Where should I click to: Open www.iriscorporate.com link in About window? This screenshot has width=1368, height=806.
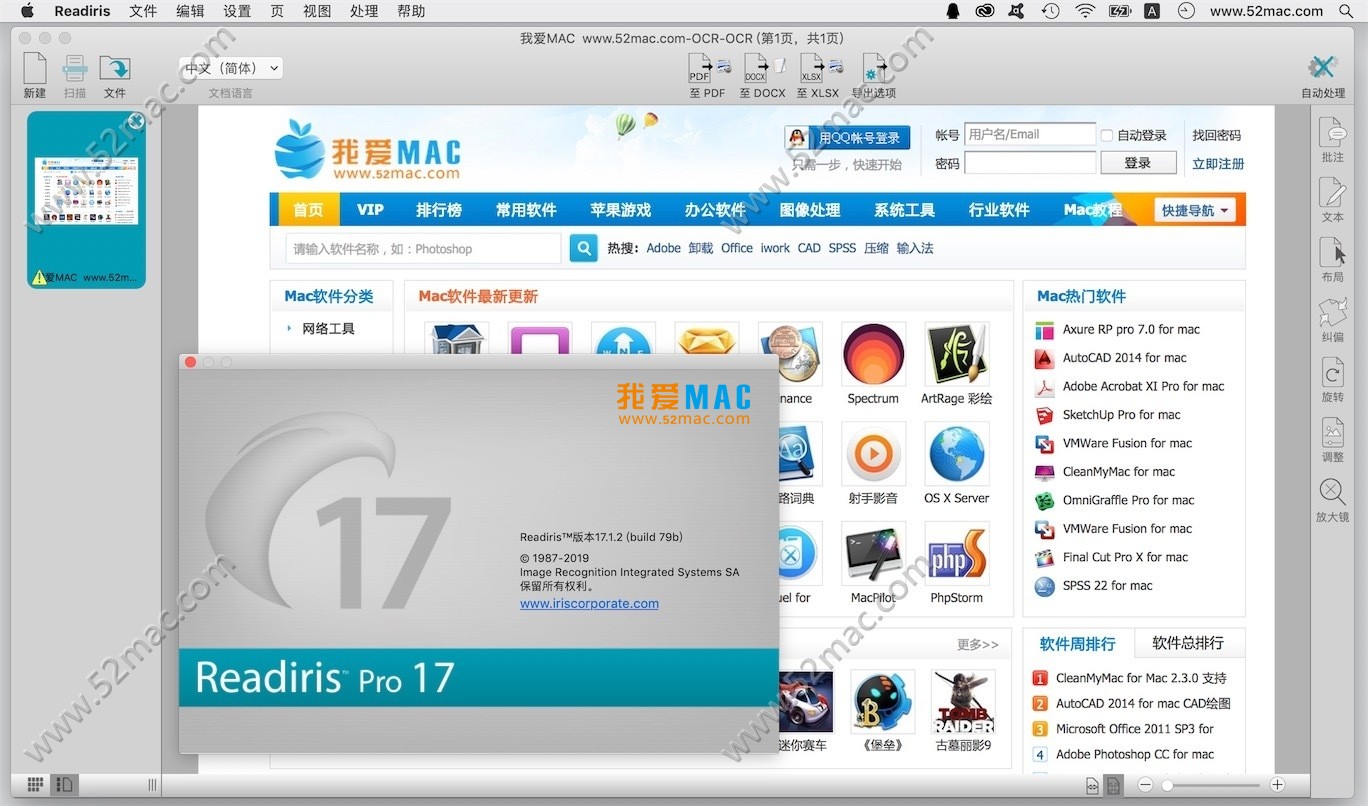(589, 603)
